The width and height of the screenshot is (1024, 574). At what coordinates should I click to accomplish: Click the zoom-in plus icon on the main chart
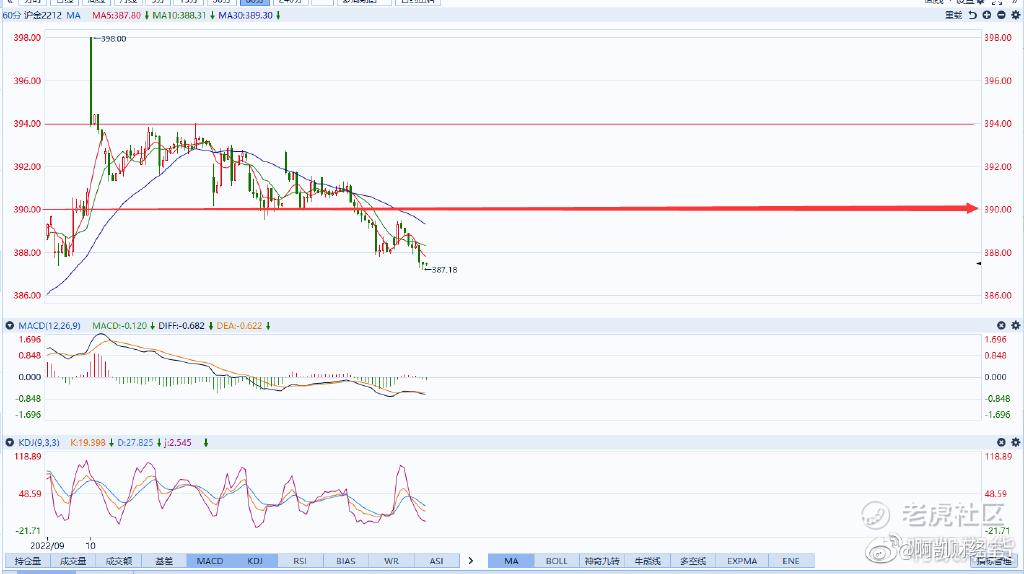coord(987,15)
